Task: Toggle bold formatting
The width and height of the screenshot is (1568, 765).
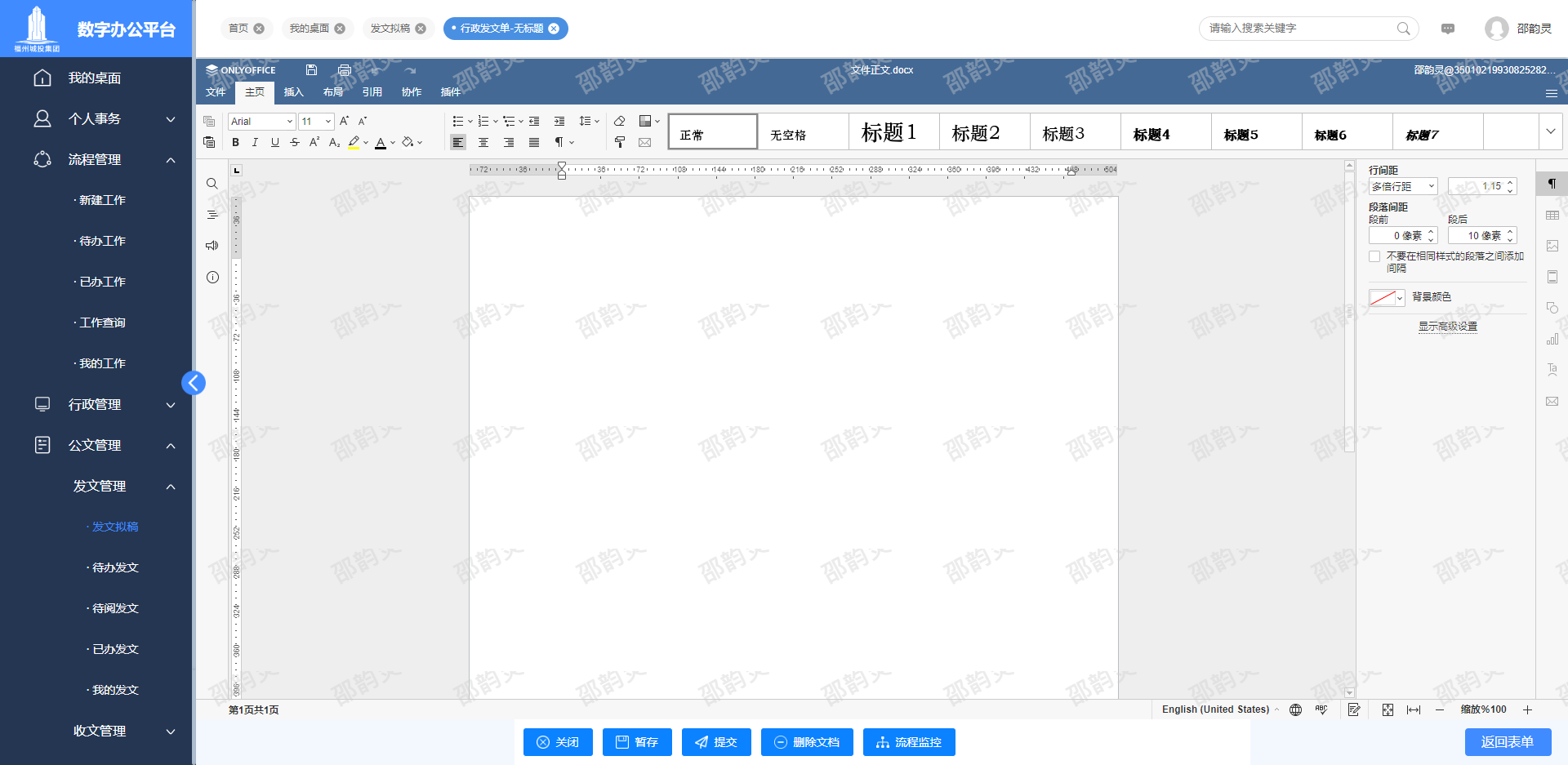Action: (236, 142)
